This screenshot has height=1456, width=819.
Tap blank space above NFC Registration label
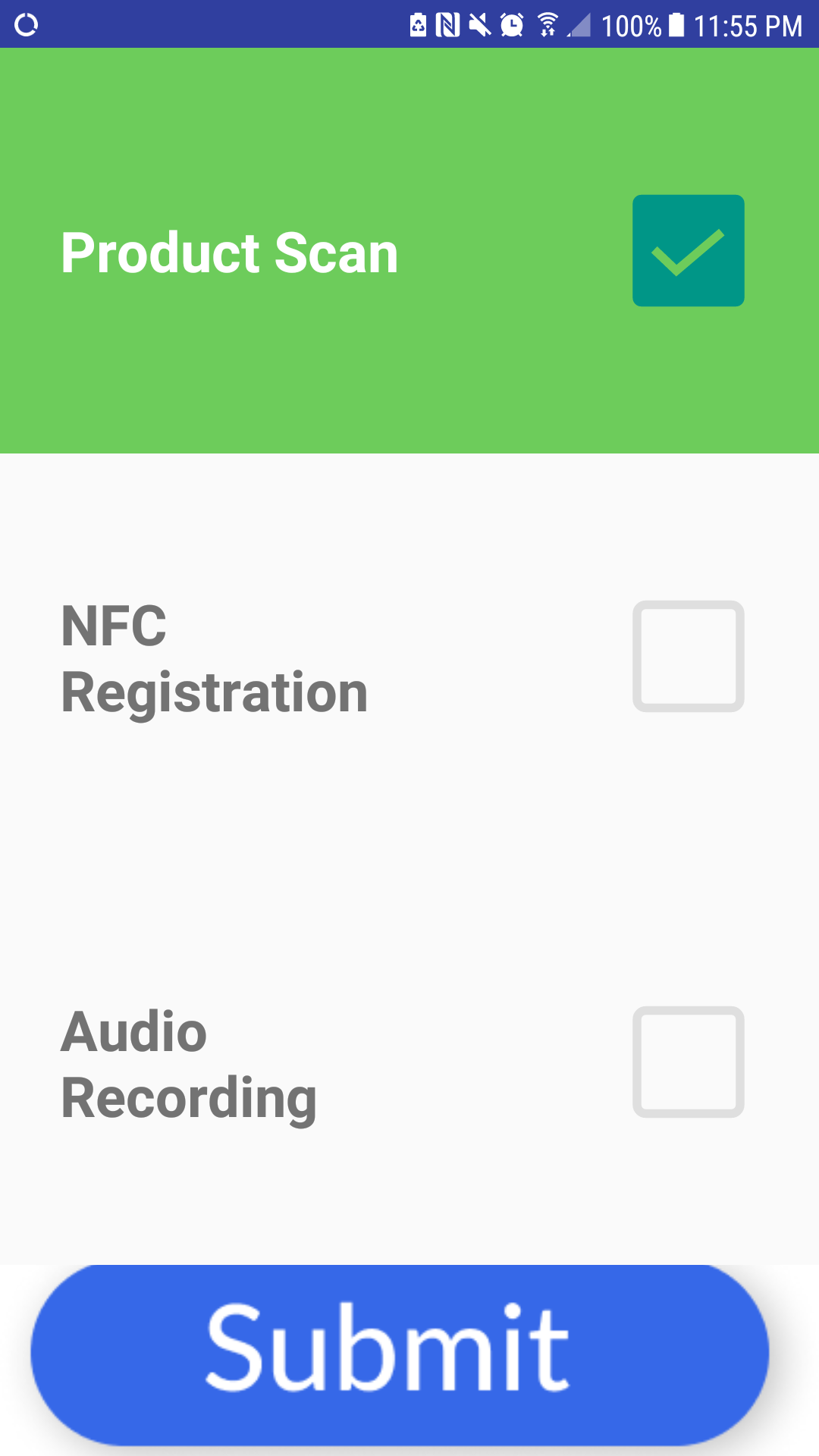303,523
